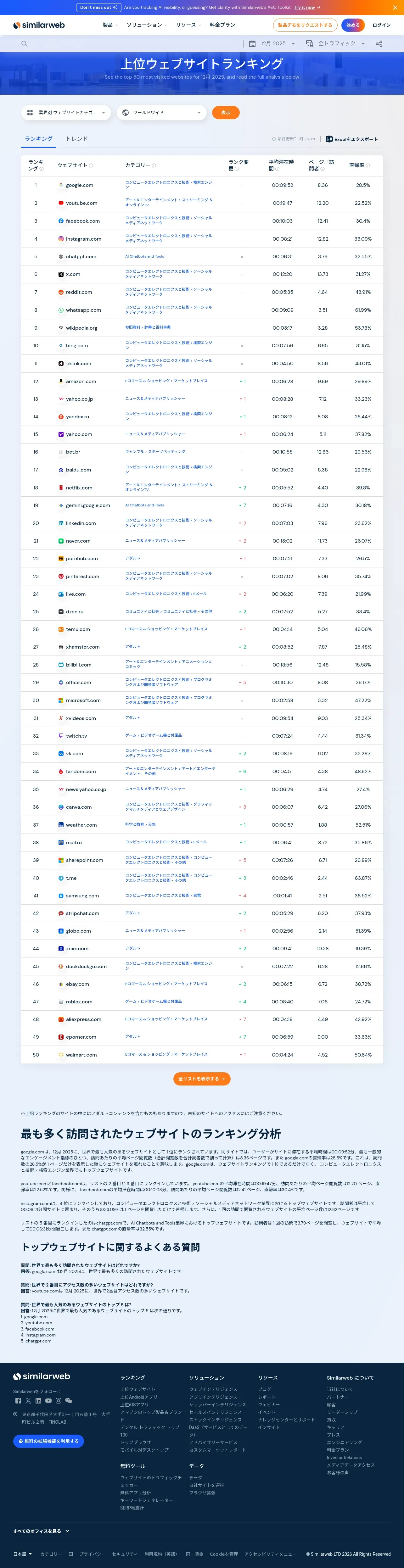Click the 製品デモをリクエストする button
The height and width of the screenshot is (1568, 404).
[305, 25]
